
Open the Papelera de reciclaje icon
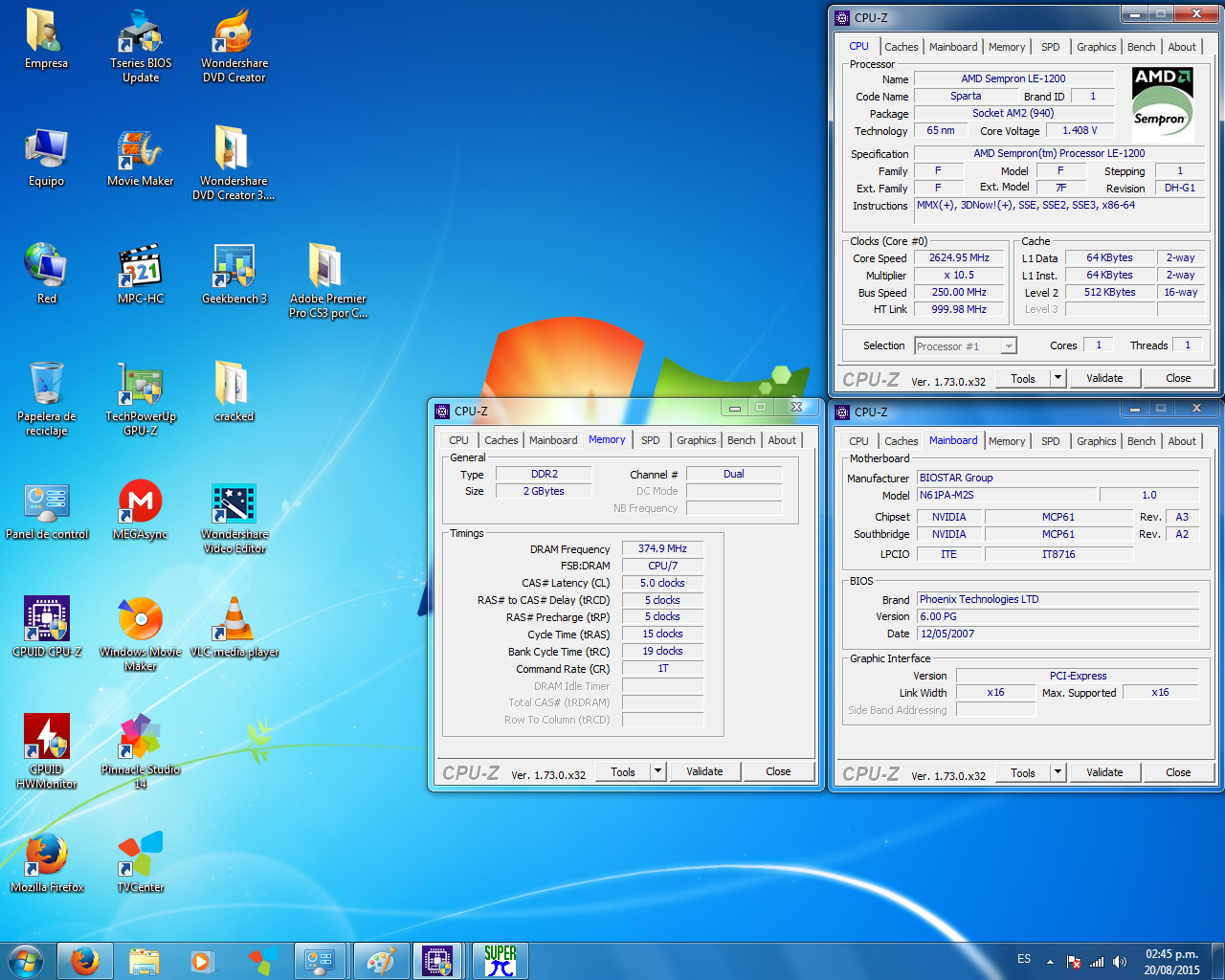click(46, 398)
